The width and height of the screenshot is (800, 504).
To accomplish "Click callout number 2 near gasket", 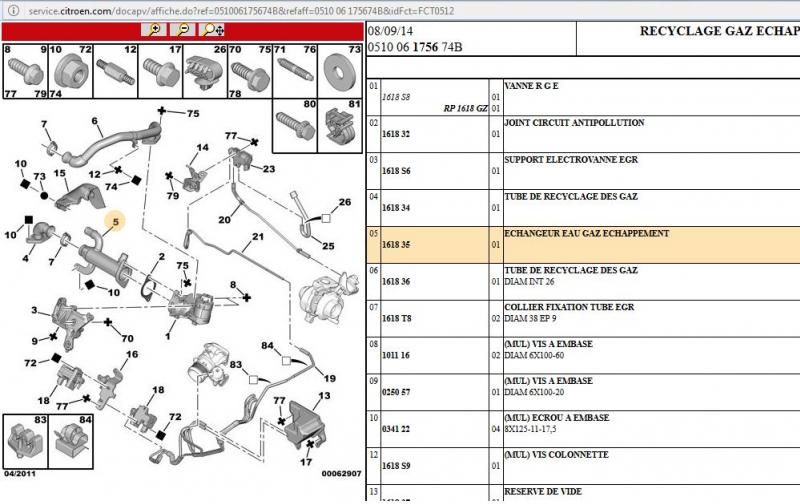I will coord(162,257).
